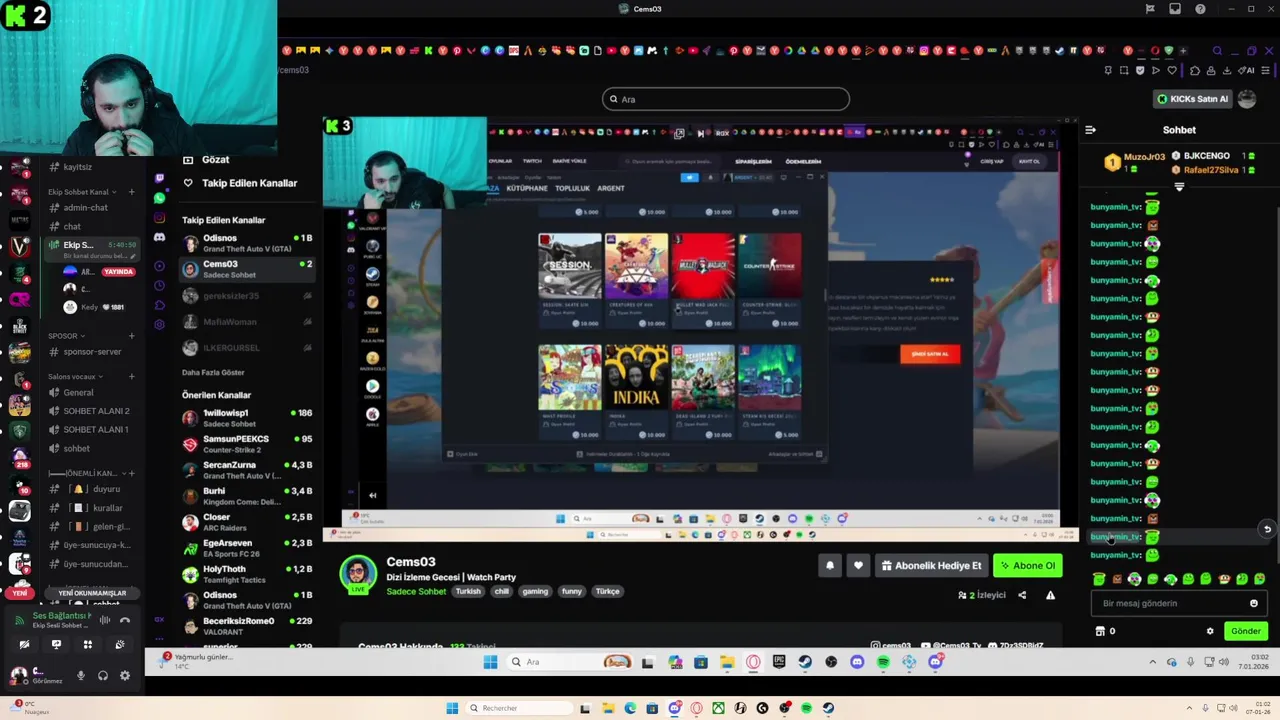Screen dimensions: 1280x720
Task: Open SamsunPEEKCS recommended channel
Action: [x=247, y=444]
